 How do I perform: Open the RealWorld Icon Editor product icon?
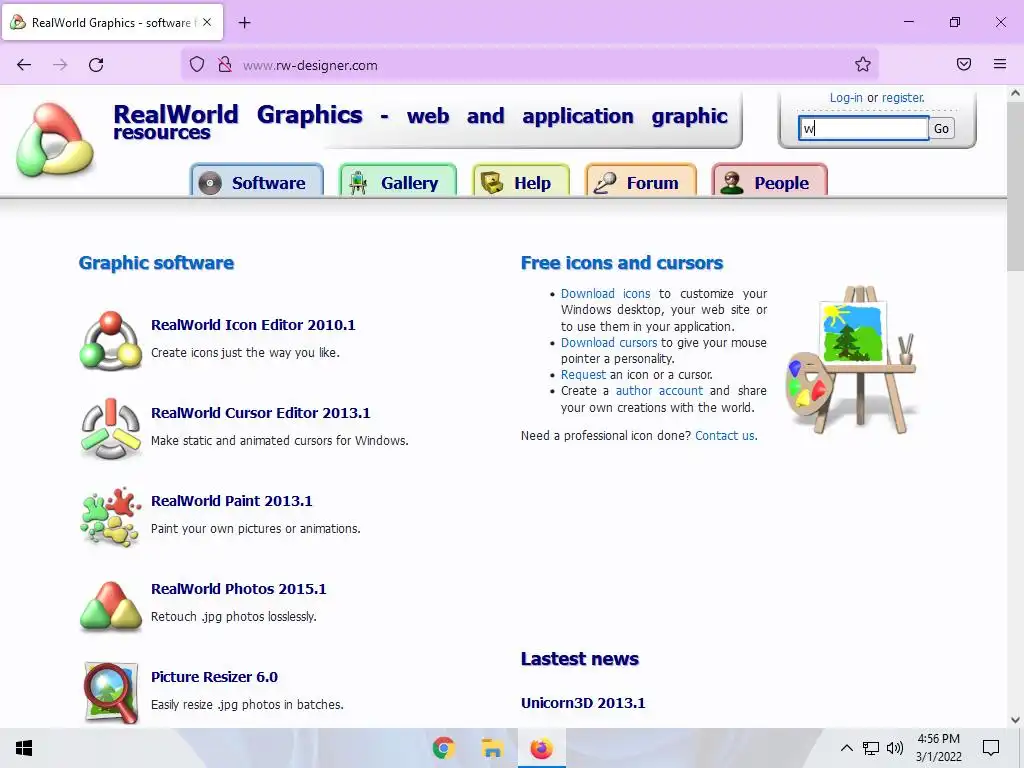click(110, 341)
